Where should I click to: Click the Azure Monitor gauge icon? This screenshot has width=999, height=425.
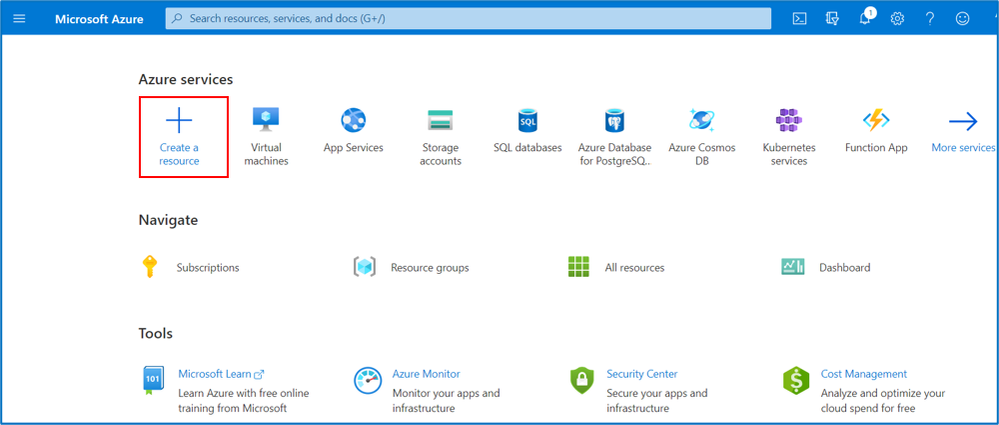[x=368, y=380]
